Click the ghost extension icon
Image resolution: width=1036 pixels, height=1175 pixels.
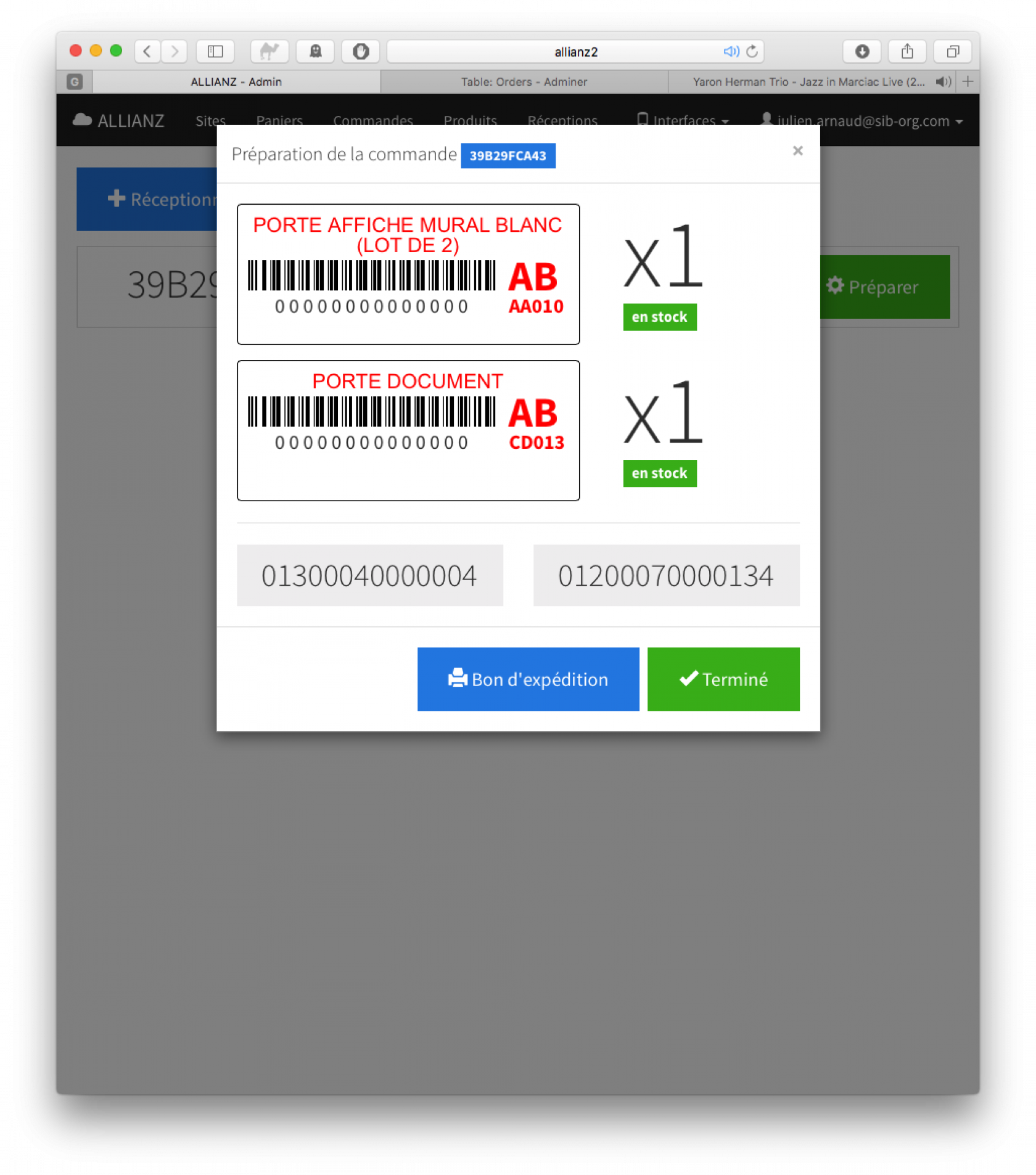(315, 52)
